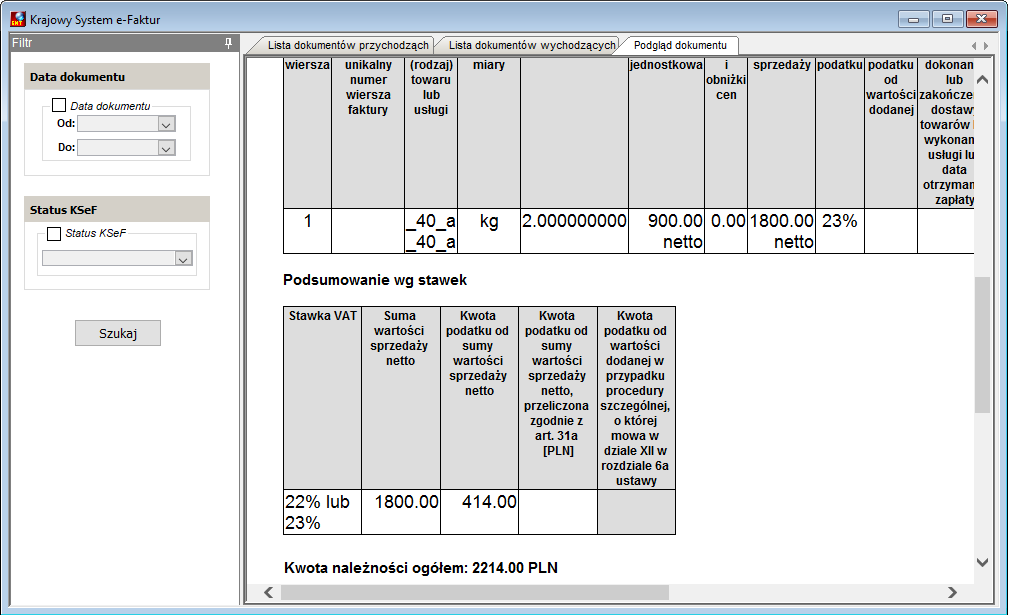Image resolution: width=1010 pixels, height=615 pixels.
Task: Select the Podgląd dokumentu tab
Action: [x=680, y=46]
